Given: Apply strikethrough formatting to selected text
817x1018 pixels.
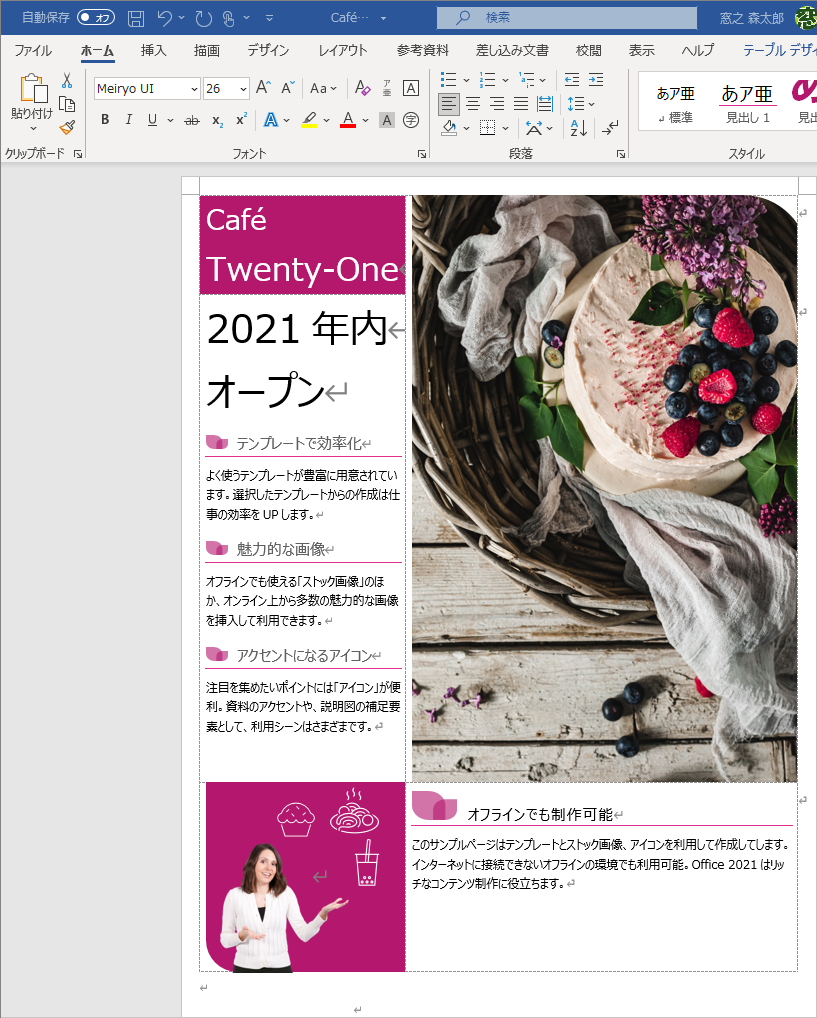Looking at the screenshot, I should (190, 120).
